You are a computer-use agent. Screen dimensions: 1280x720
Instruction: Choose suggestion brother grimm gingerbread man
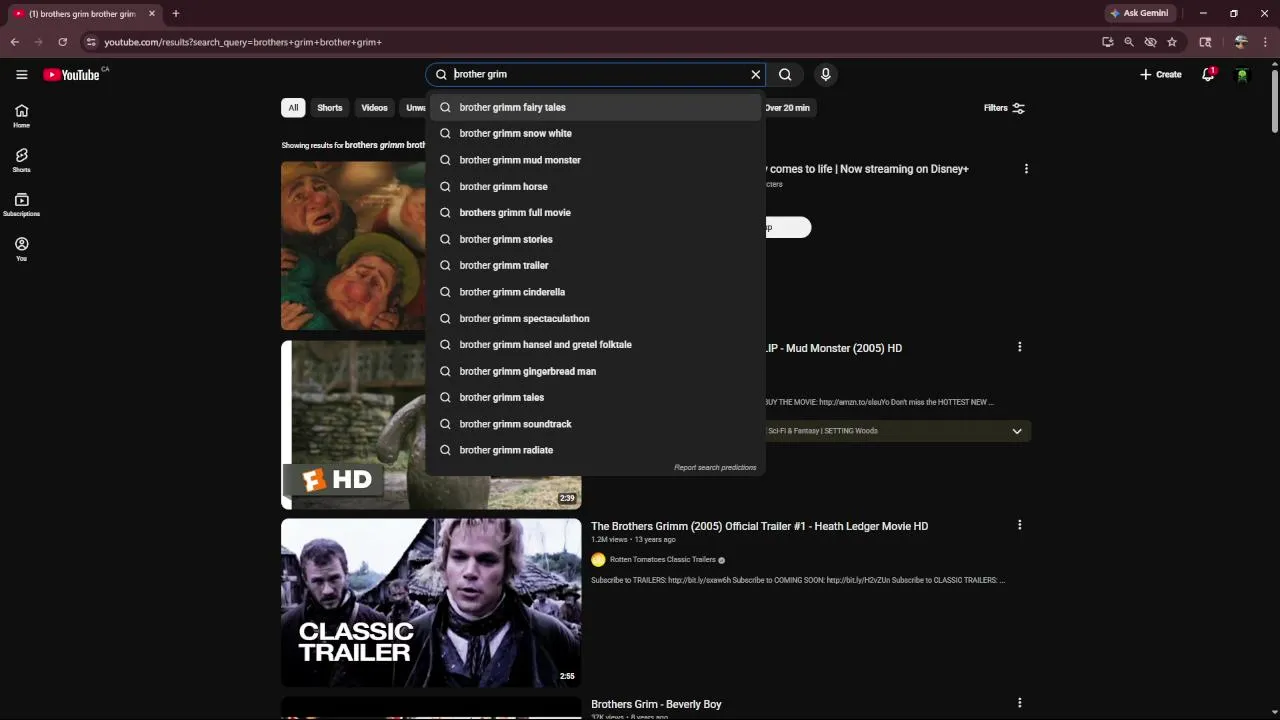tap(596, 371)
